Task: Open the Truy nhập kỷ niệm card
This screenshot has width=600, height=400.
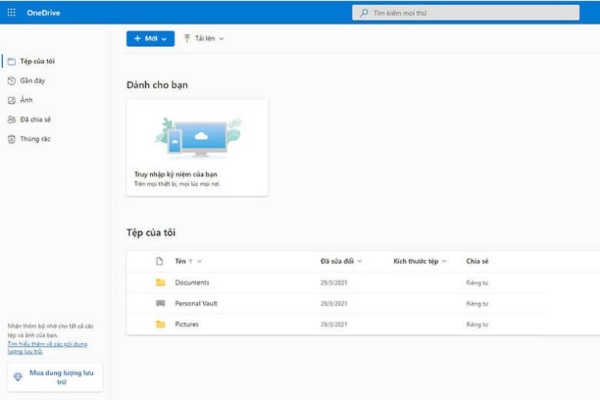Action: [x=197, y=147]
